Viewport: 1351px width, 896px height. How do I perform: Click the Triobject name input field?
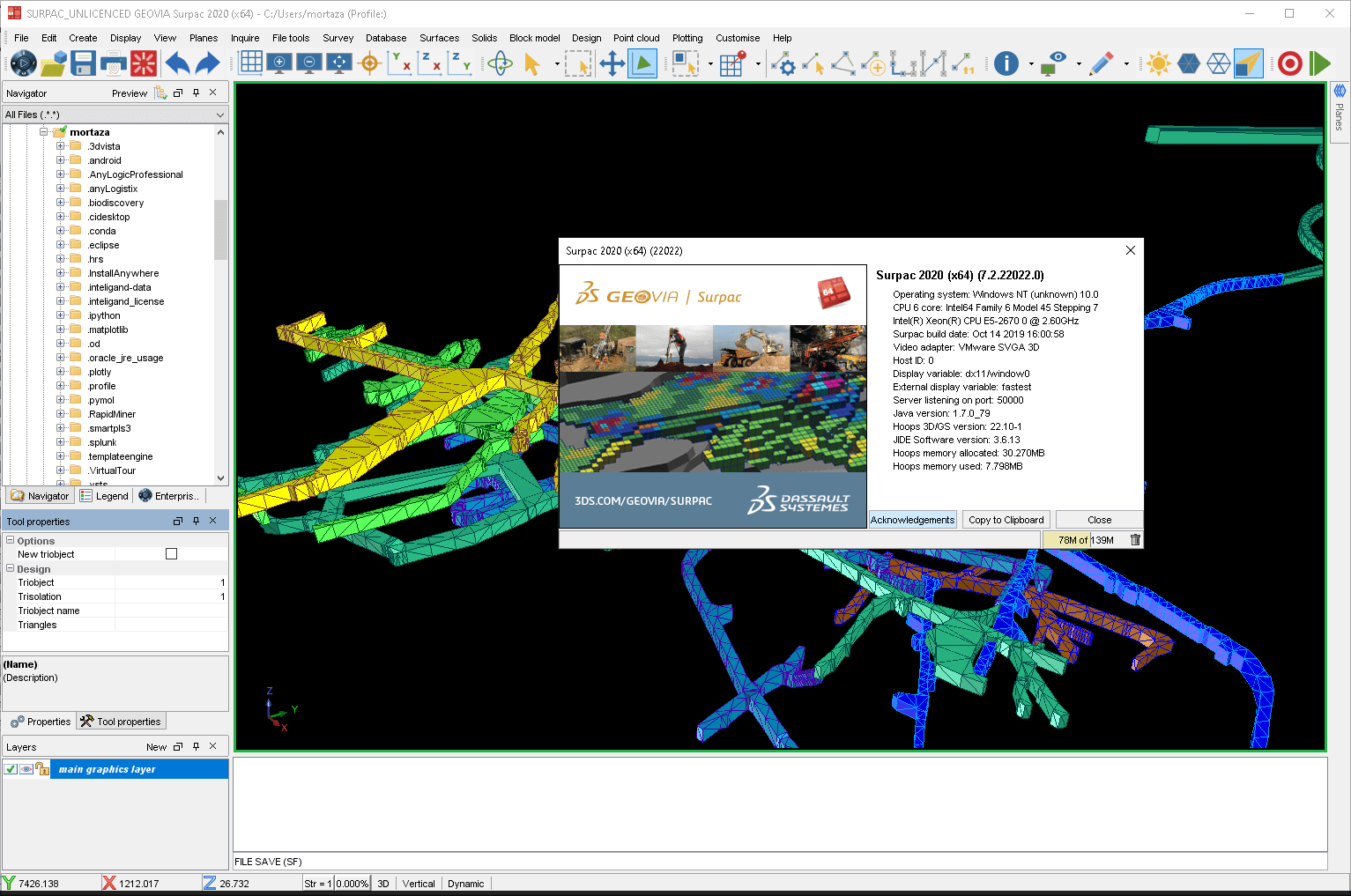point(170,611)
